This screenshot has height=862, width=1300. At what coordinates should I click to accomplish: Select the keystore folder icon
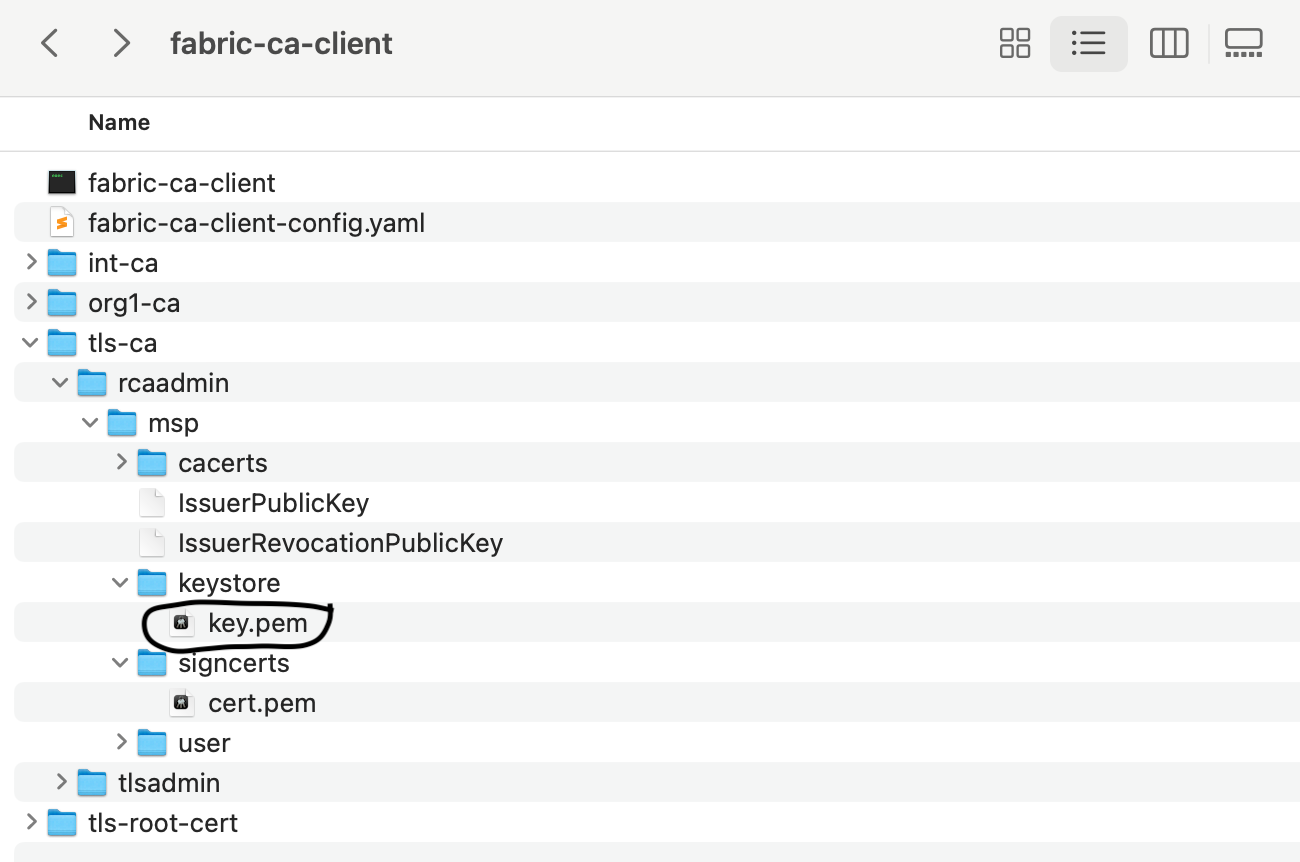(152, 583)
